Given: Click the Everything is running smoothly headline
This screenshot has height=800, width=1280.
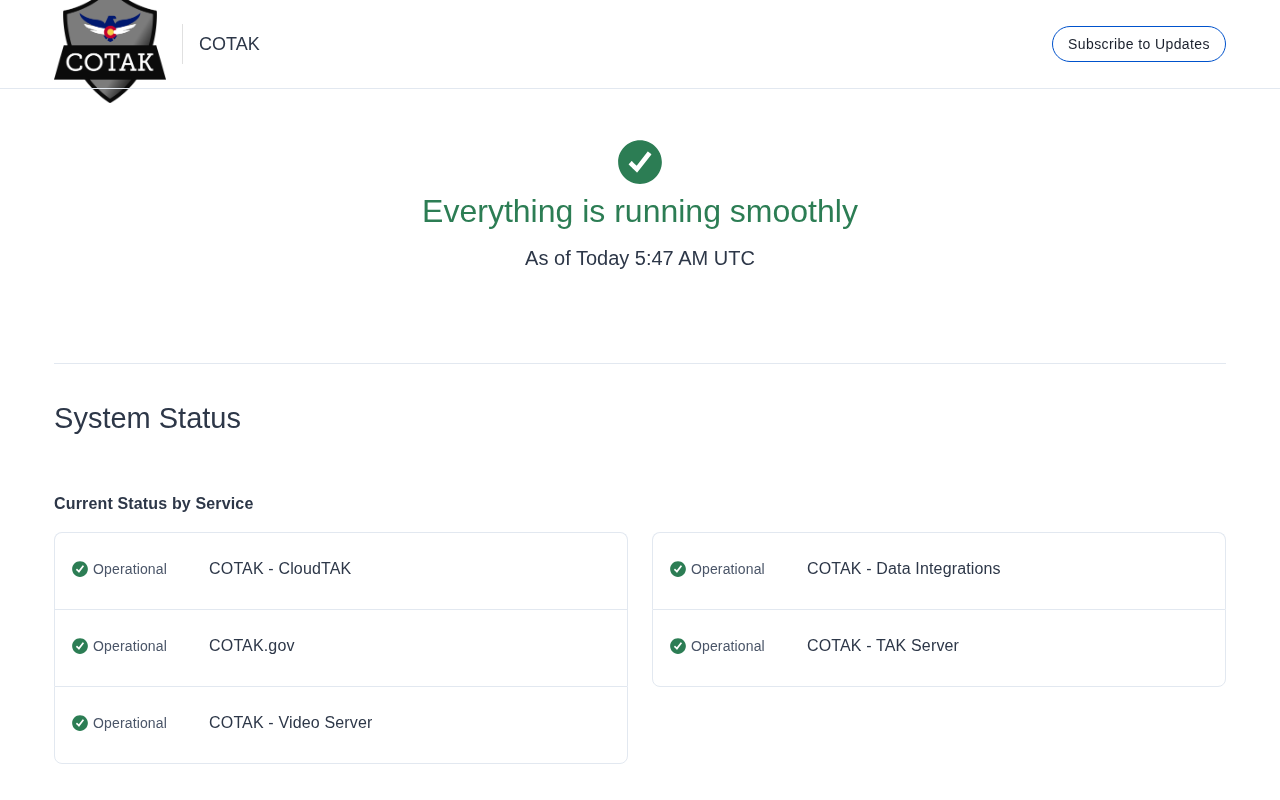Looking at the screenshot, I should [640, 211].
